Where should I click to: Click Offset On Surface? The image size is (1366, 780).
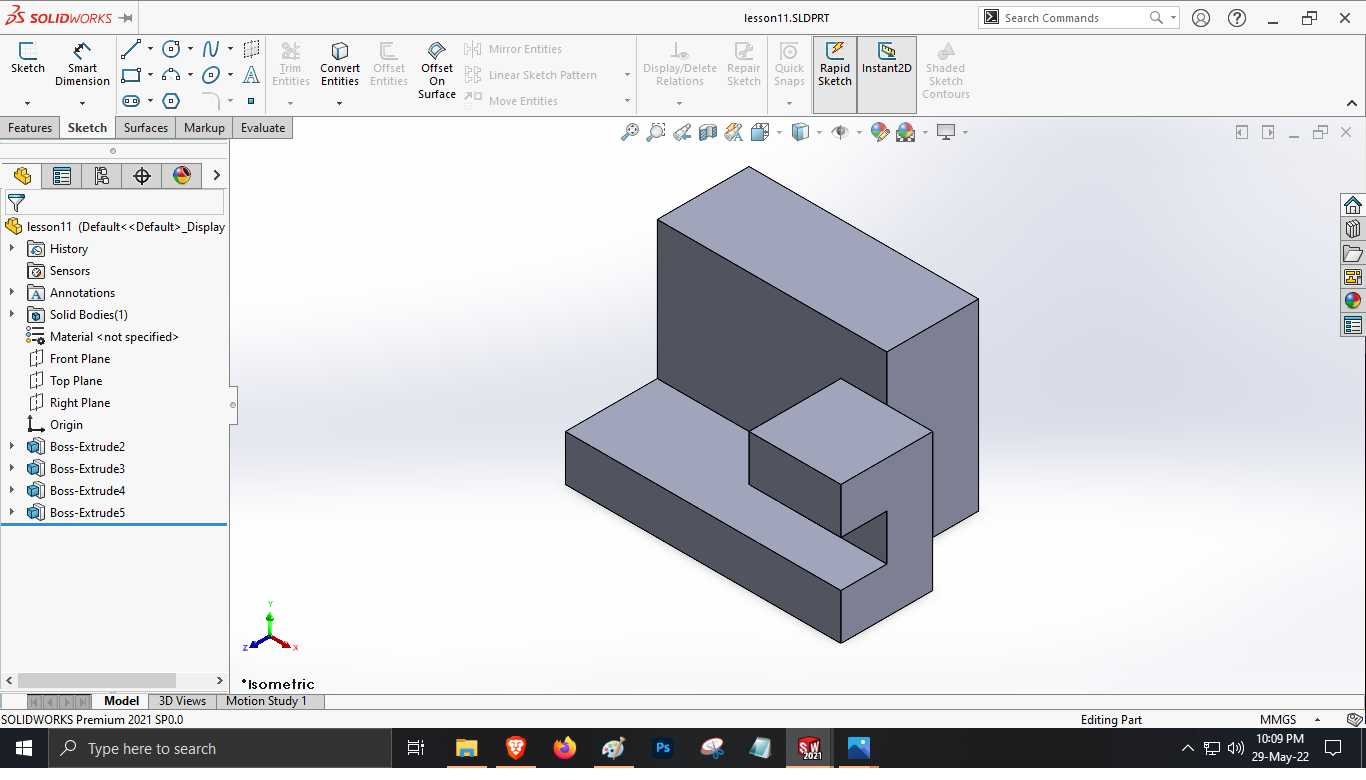coord(437,70)
